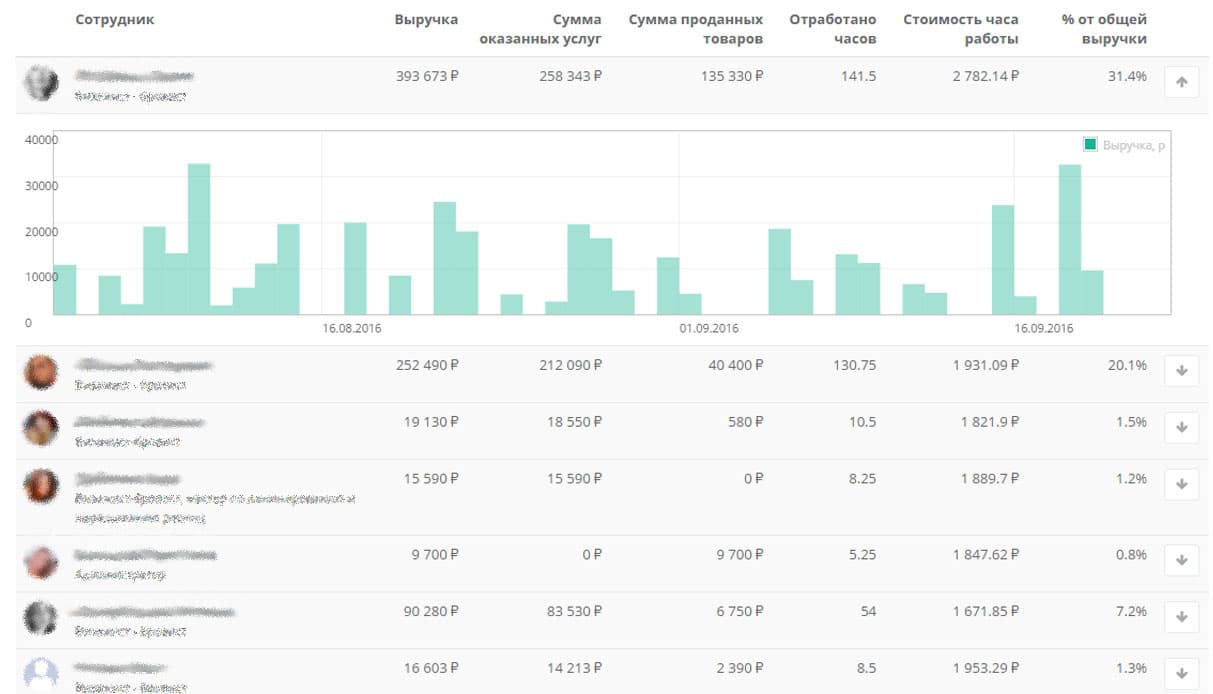Screen dimensions: 1213x694
Task: Click the tallest bar near 16.09.2016
Action: (1070, 240)
